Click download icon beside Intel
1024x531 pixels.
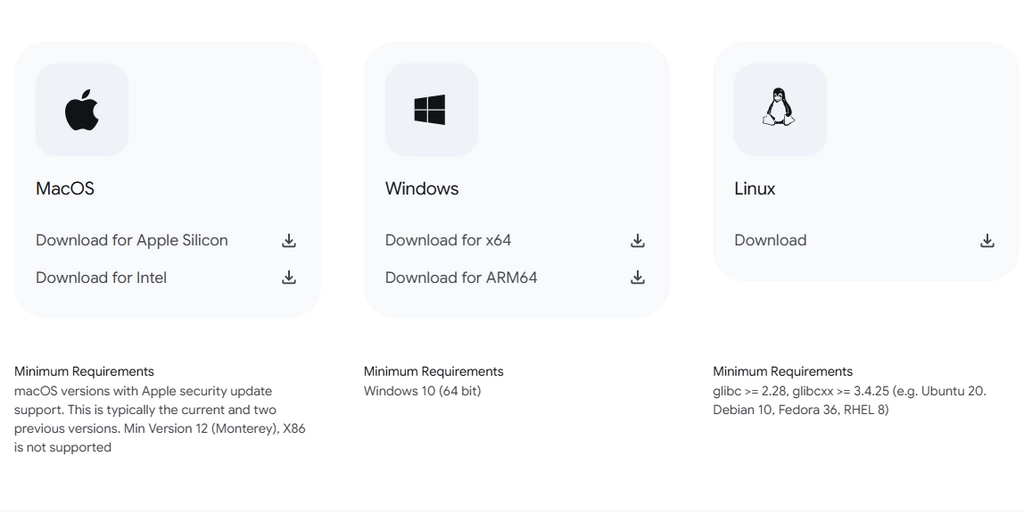tap(289, 278)
